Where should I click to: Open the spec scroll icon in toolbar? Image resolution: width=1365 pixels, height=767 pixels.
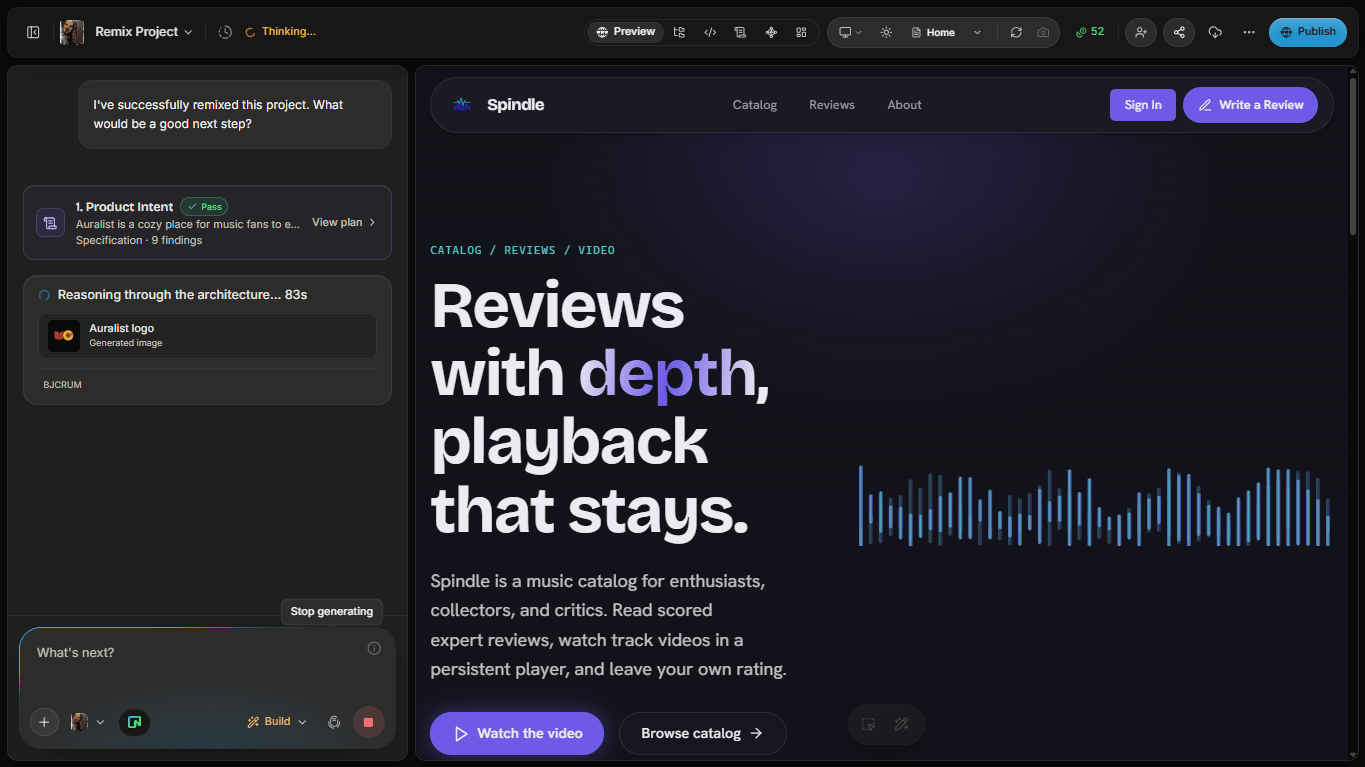click(740, 32)
